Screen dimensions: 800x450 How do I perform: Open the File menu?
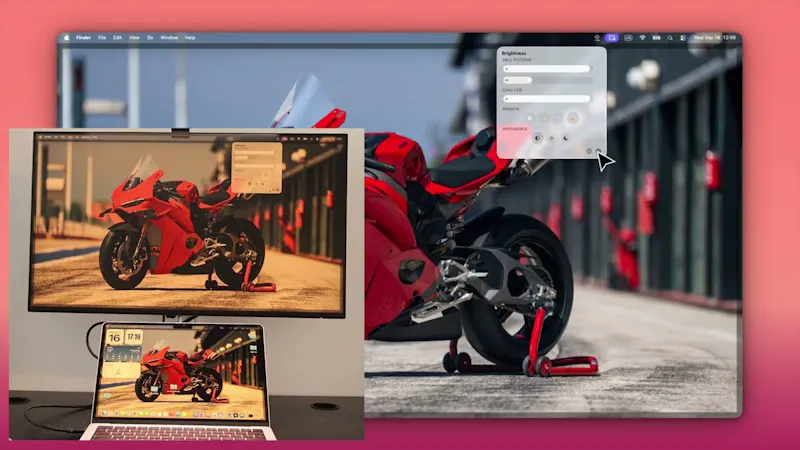pos(102,38)
